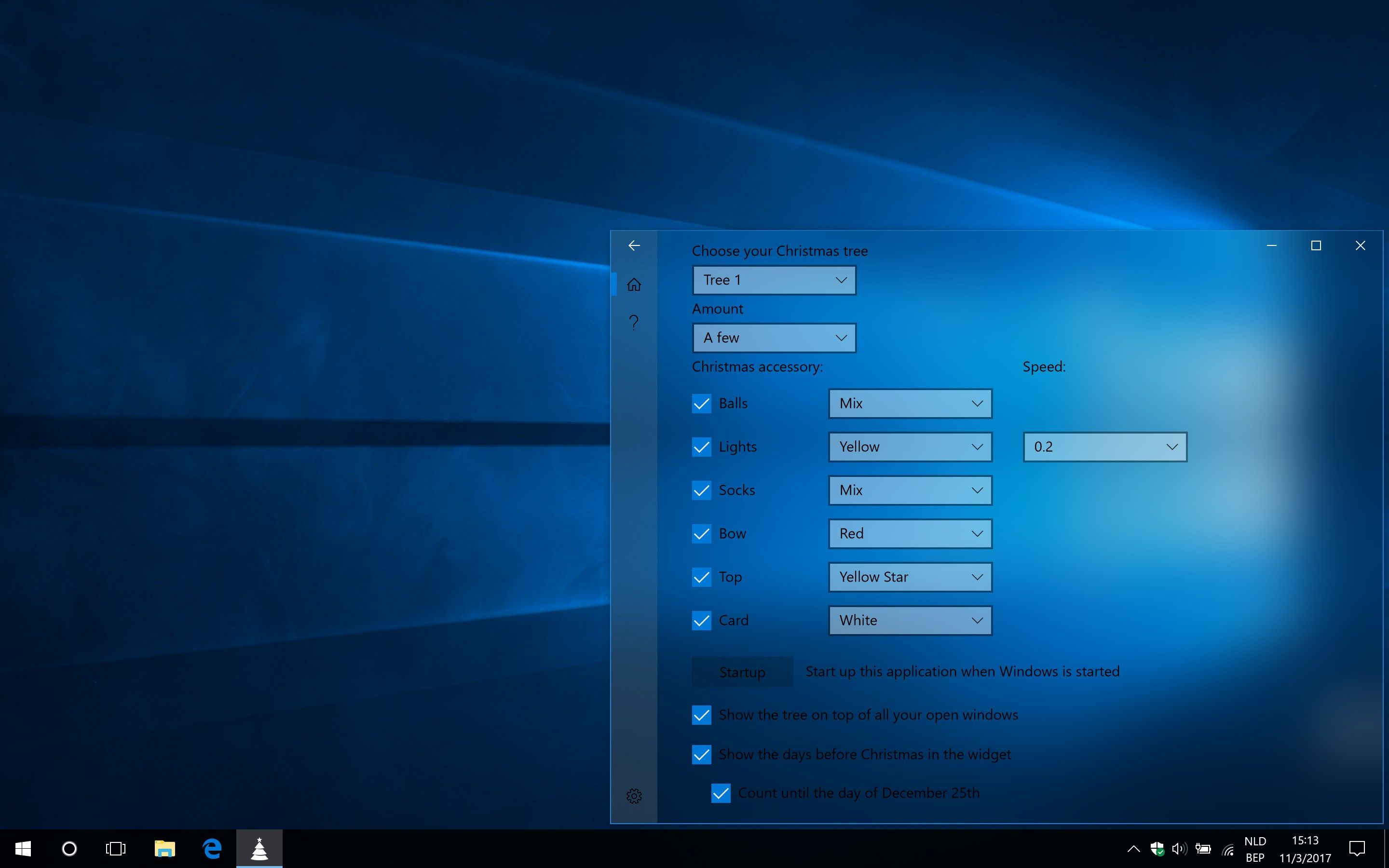Image resolution: width=1389 pixels, height=868 pixels.
Task: Open Top dropdown showing Yellow Star
Action: [x=910, y=577]
